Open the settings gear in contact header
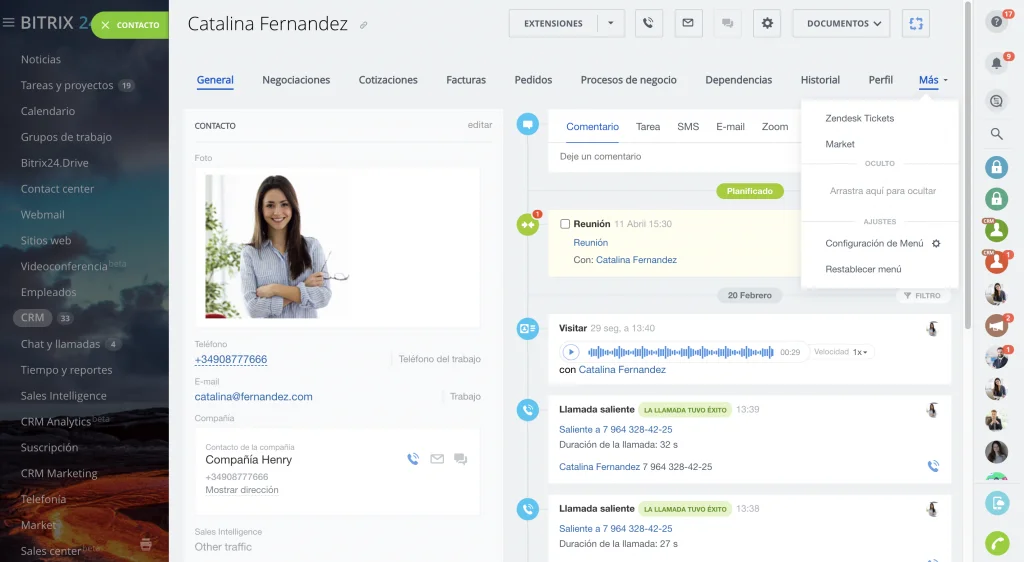The height and width of the screenshot is (562, 1024). (x=767, y=23)
